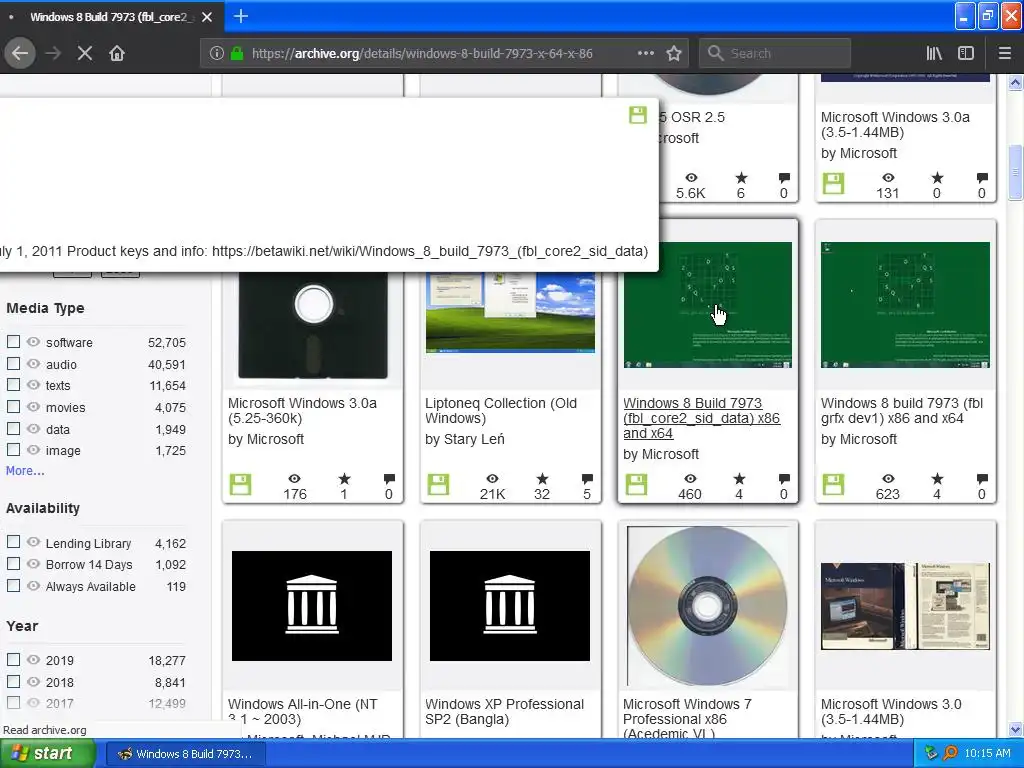
Task: Go back to the previous page
Action: [20, 54]
